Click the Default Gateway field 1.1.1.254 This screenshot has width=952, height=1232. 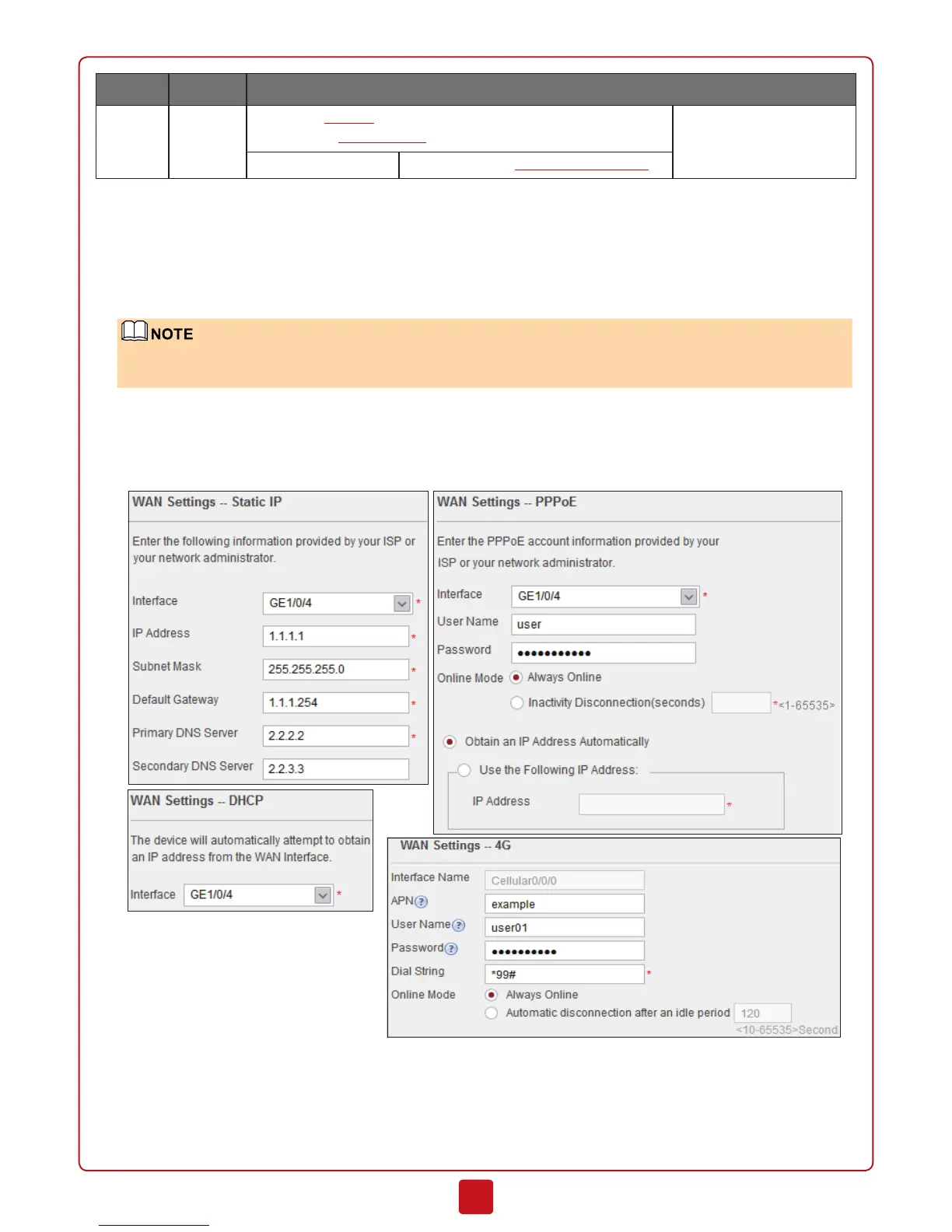[336, 703]
